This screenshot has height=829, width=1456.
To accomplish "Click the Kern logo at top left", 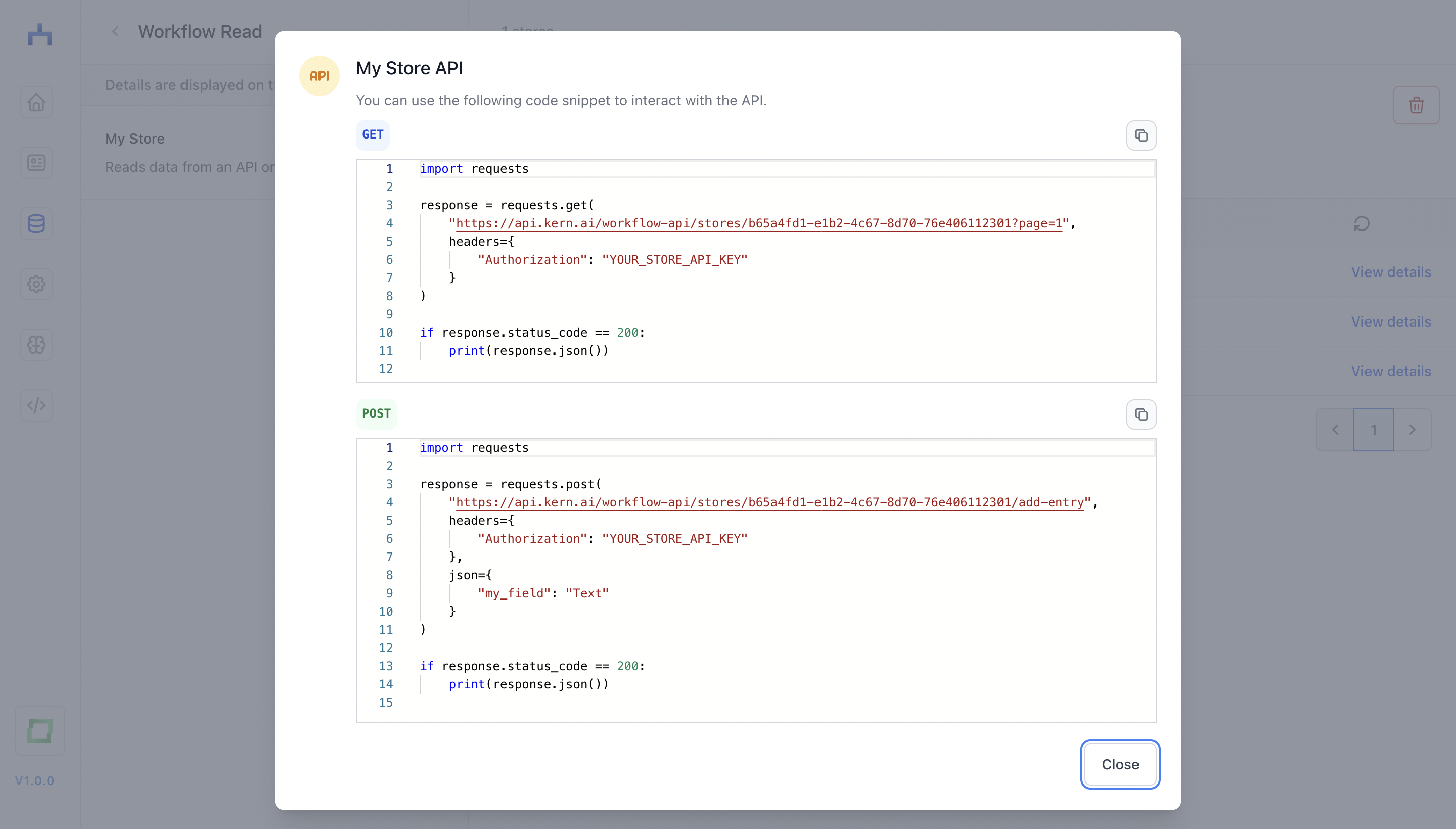I will point(40,34).
